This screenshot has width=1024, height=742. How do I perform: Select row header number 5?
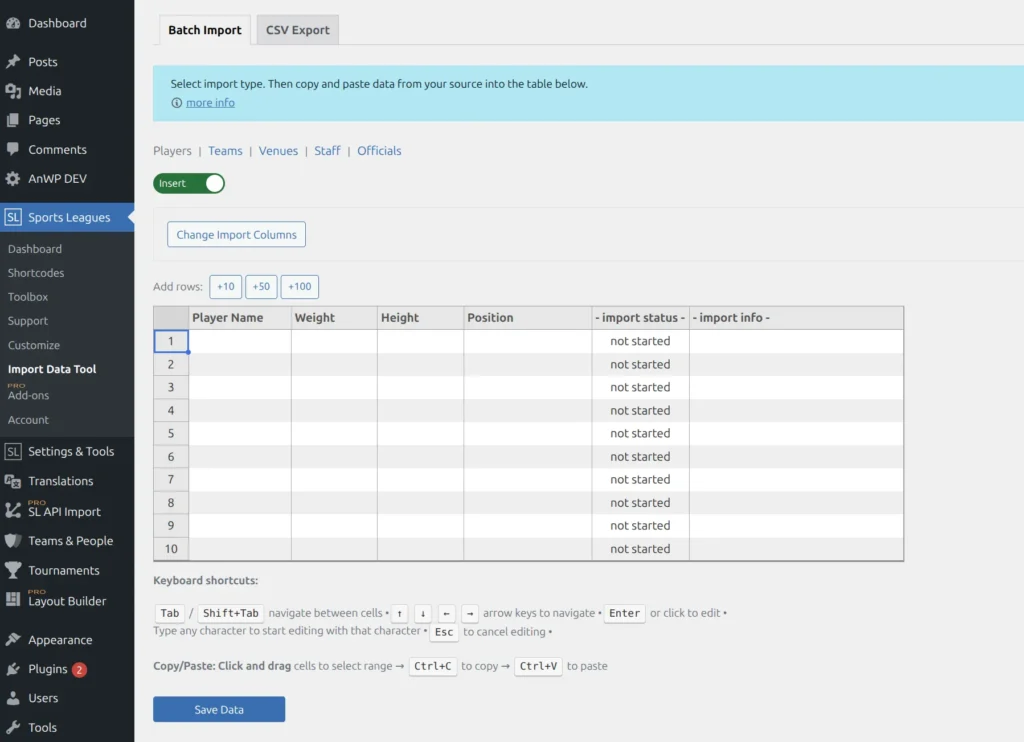point(171,434)
